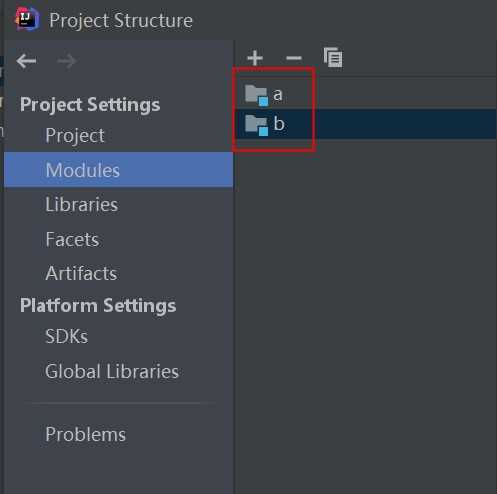Click the IntelliJ IDEA logo icon
This screenshot has height=494, width=497.
pos(27,20)
